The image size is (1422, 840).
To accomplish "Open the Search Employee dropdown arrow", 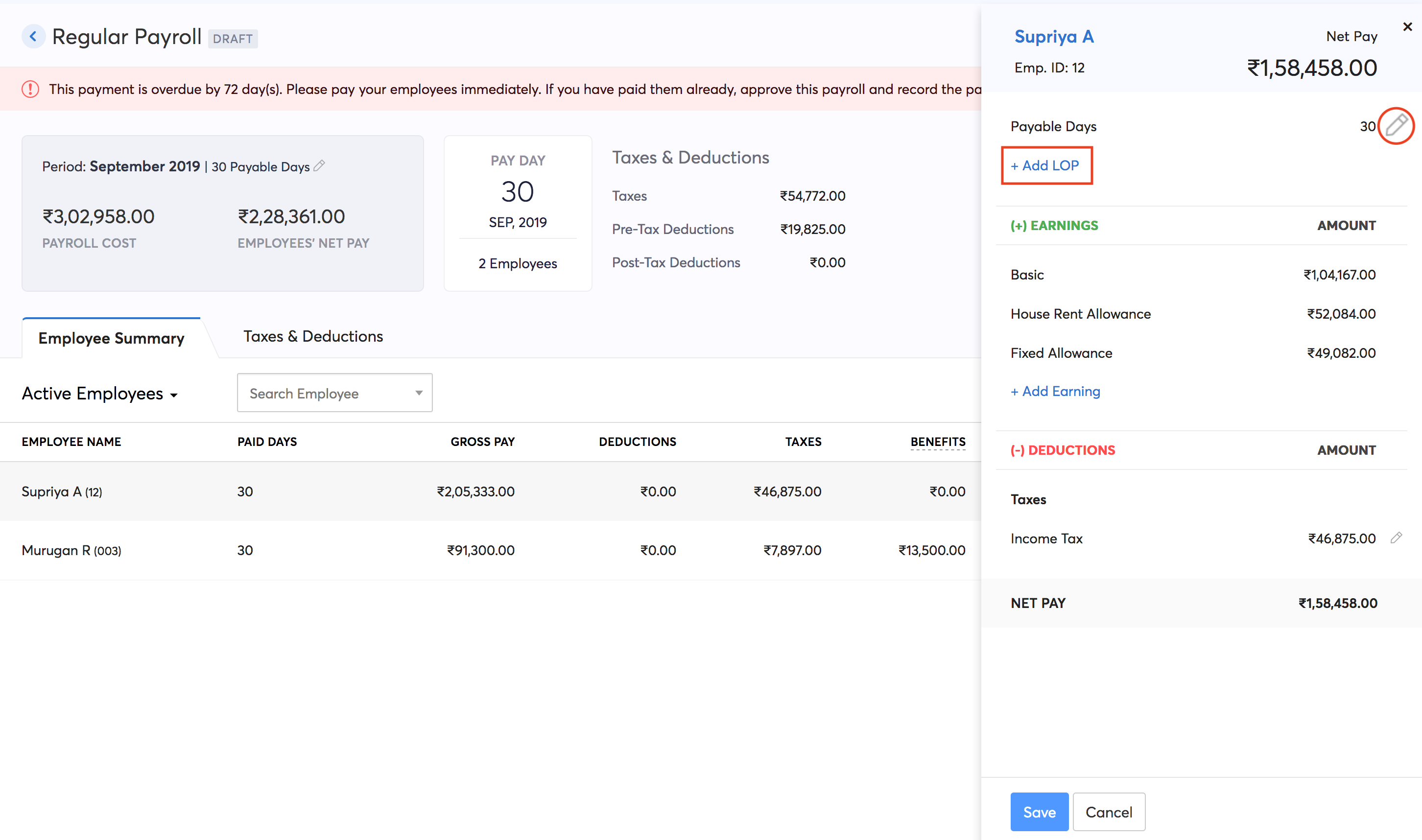I will pos(418,393).
